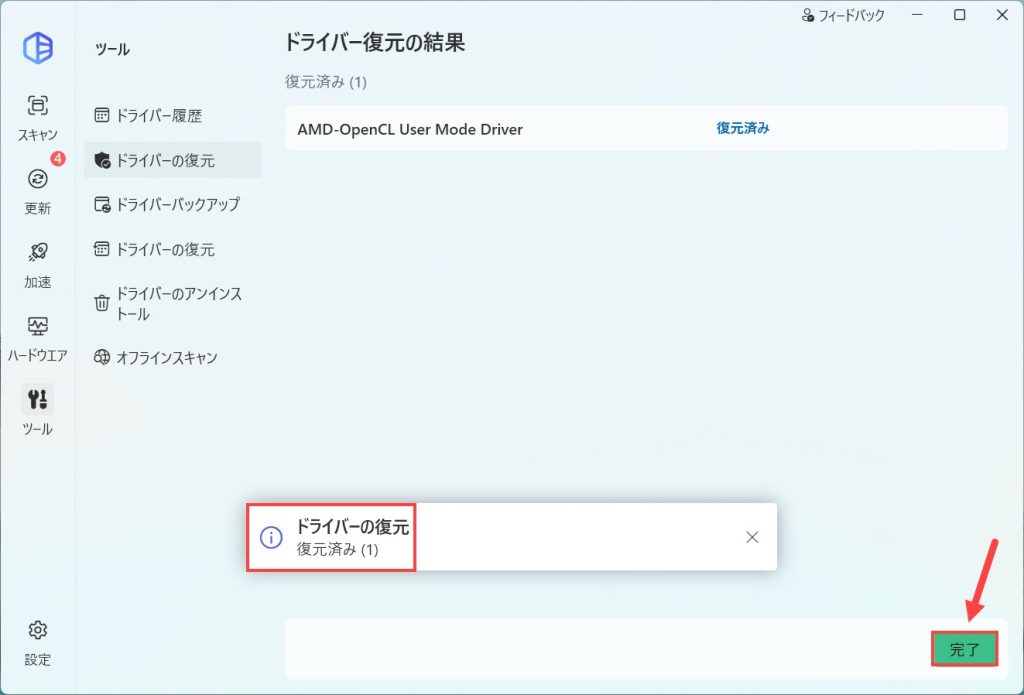Click the ドライバー復元の結果 heading
Viewport: 1024px width, 695px height.
coord(375,43)
